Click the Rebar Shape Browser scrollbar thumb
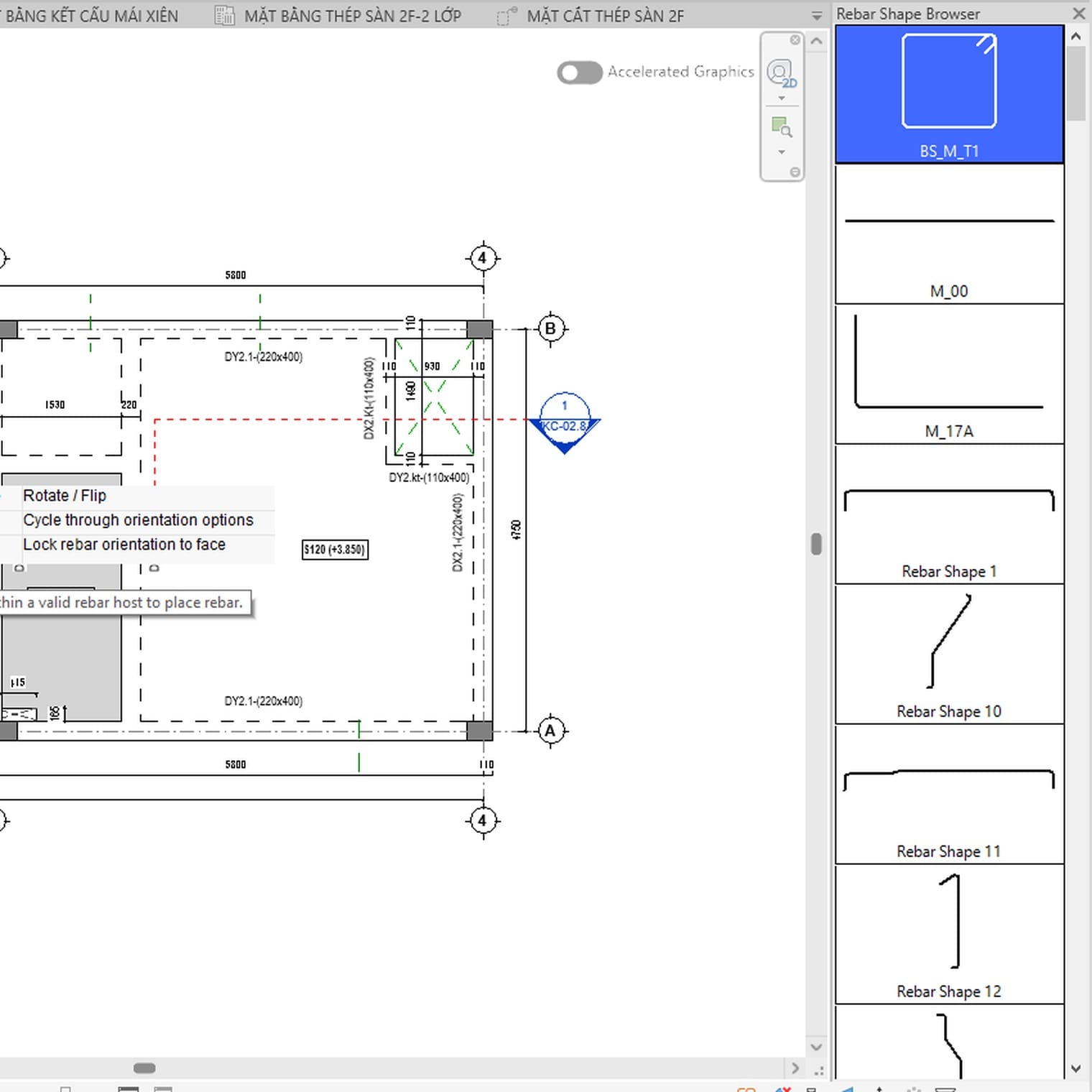The height and width of the screenshot is (1092, 1092). 1075,83
